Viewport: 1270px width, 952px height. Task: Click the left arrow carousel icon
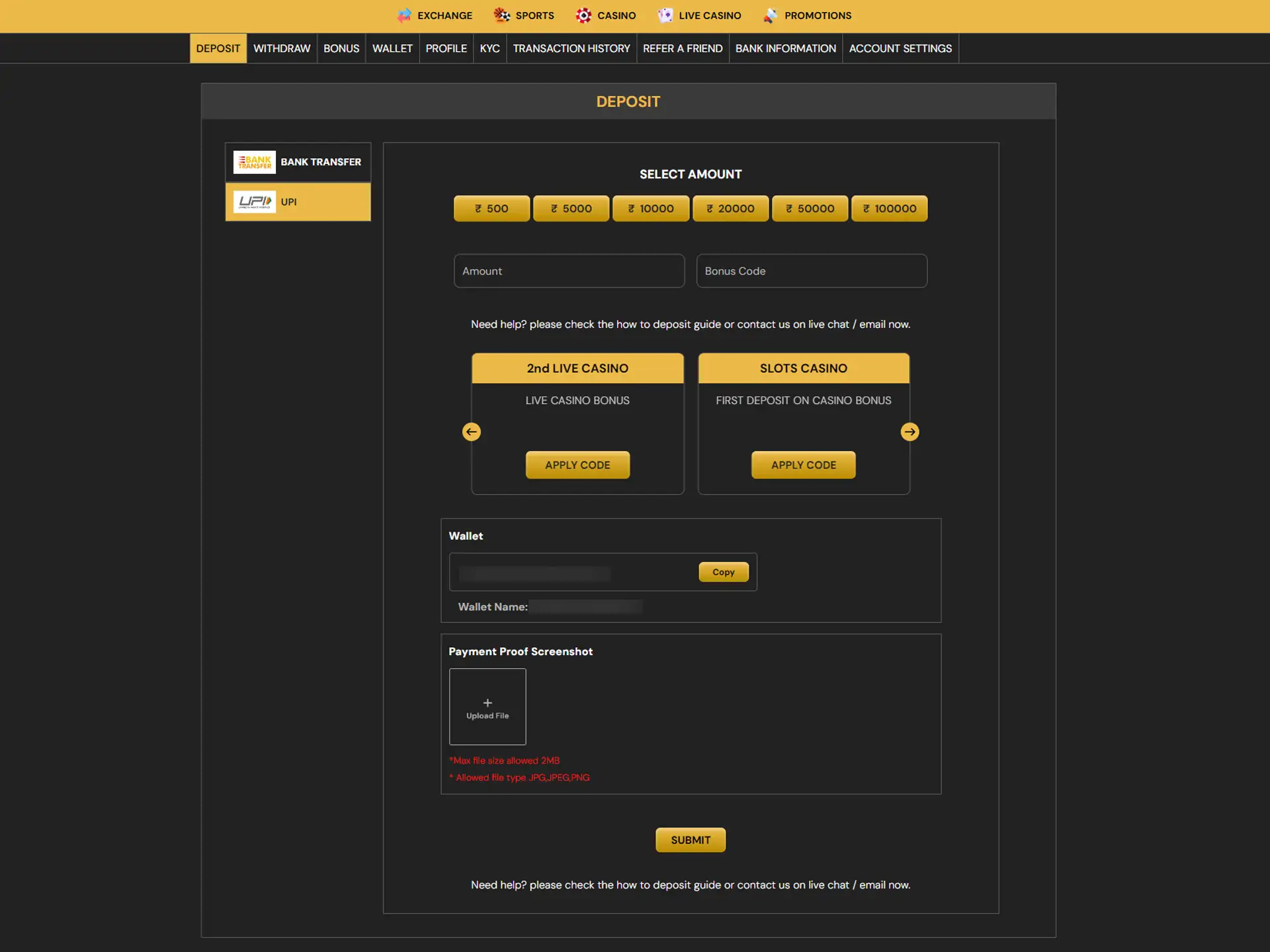tap(471, 432)
